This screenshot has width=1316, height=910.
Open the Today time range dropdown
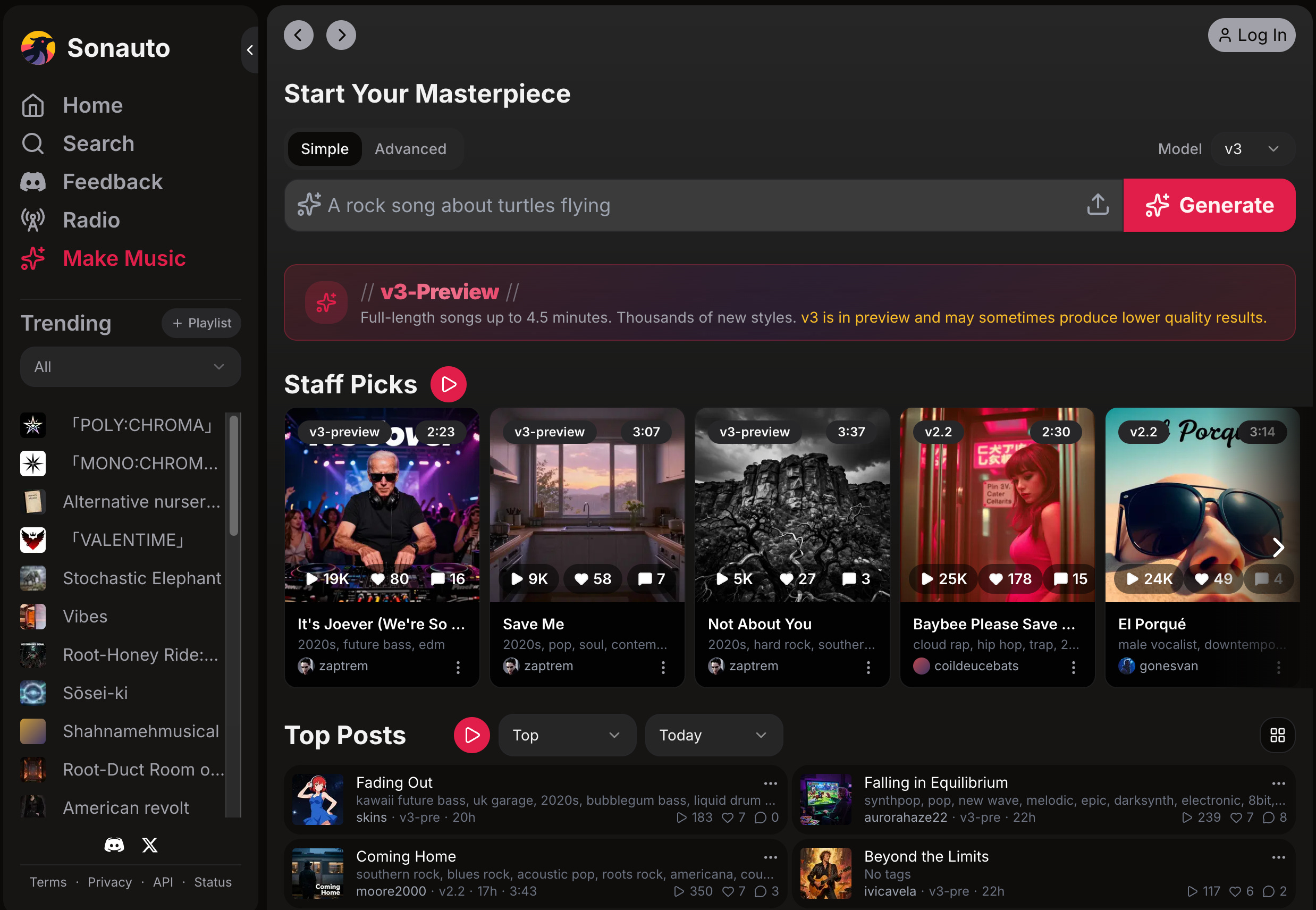point(713,735)
